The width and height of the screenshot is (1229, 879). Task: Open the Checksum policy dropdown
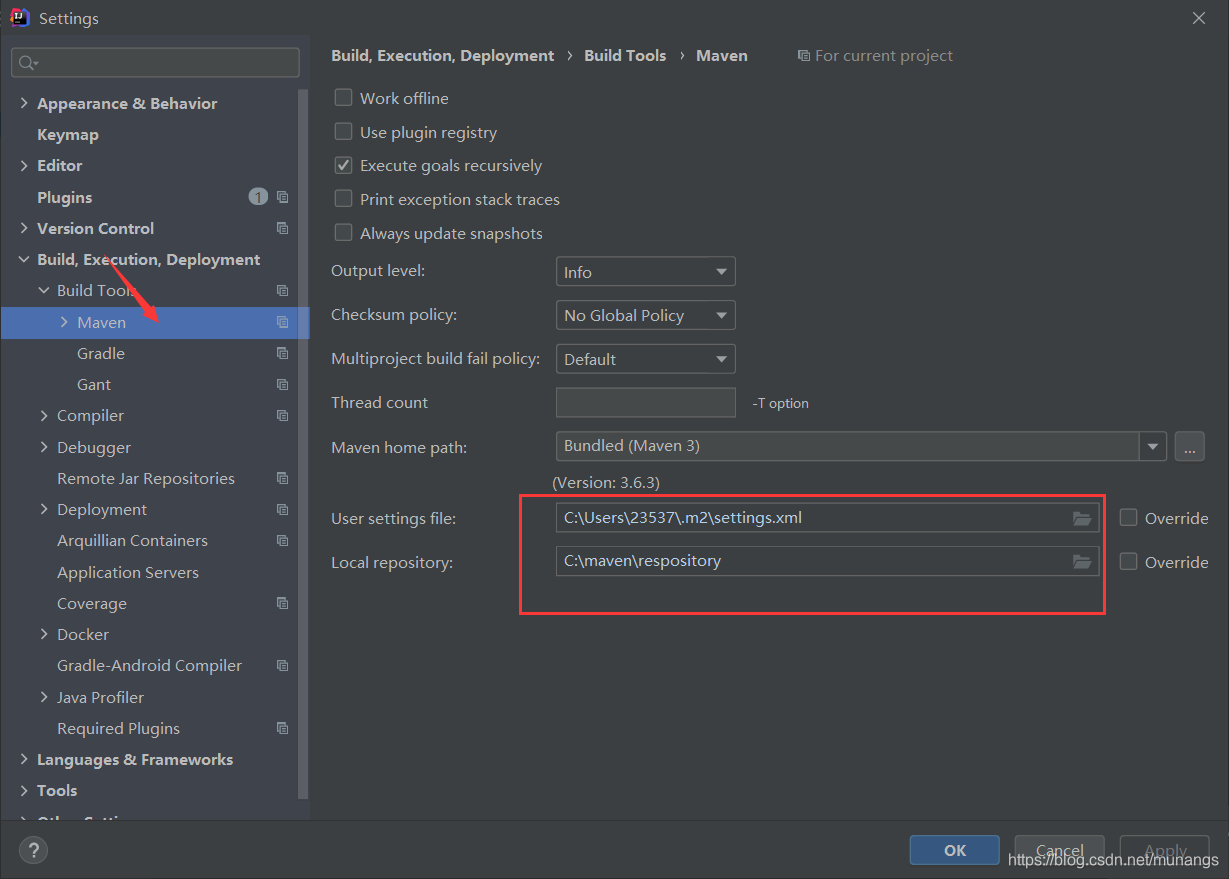point(645,315)
